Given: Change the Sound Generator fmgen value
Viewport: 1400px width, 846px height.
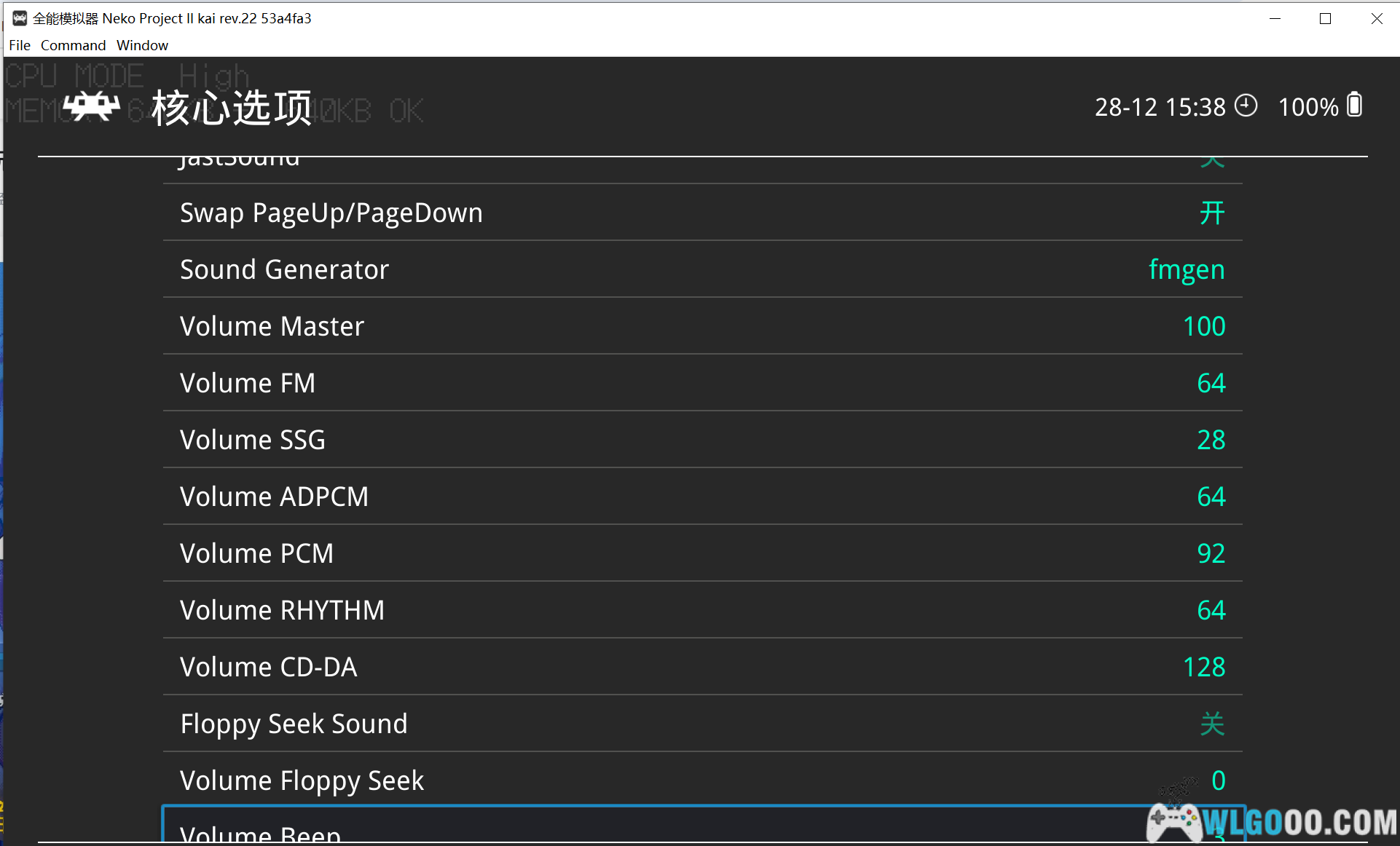Looking at the screenshot, I should 1186,269.
